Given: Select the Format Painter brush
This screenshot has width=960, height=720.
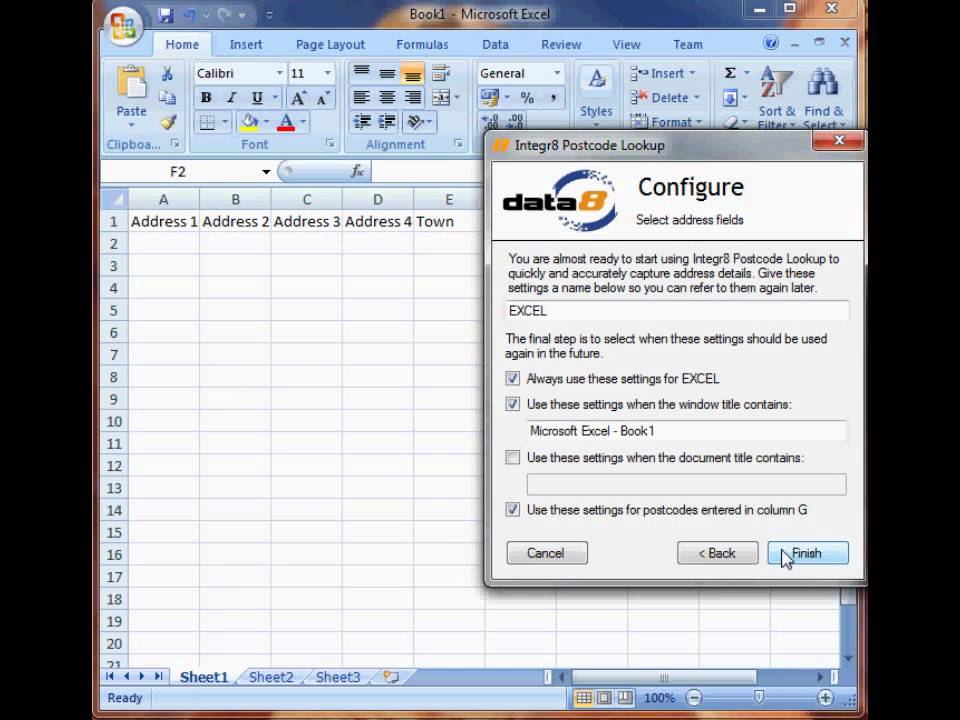Looking at the screenshot, I should click(x=168, y=122).
